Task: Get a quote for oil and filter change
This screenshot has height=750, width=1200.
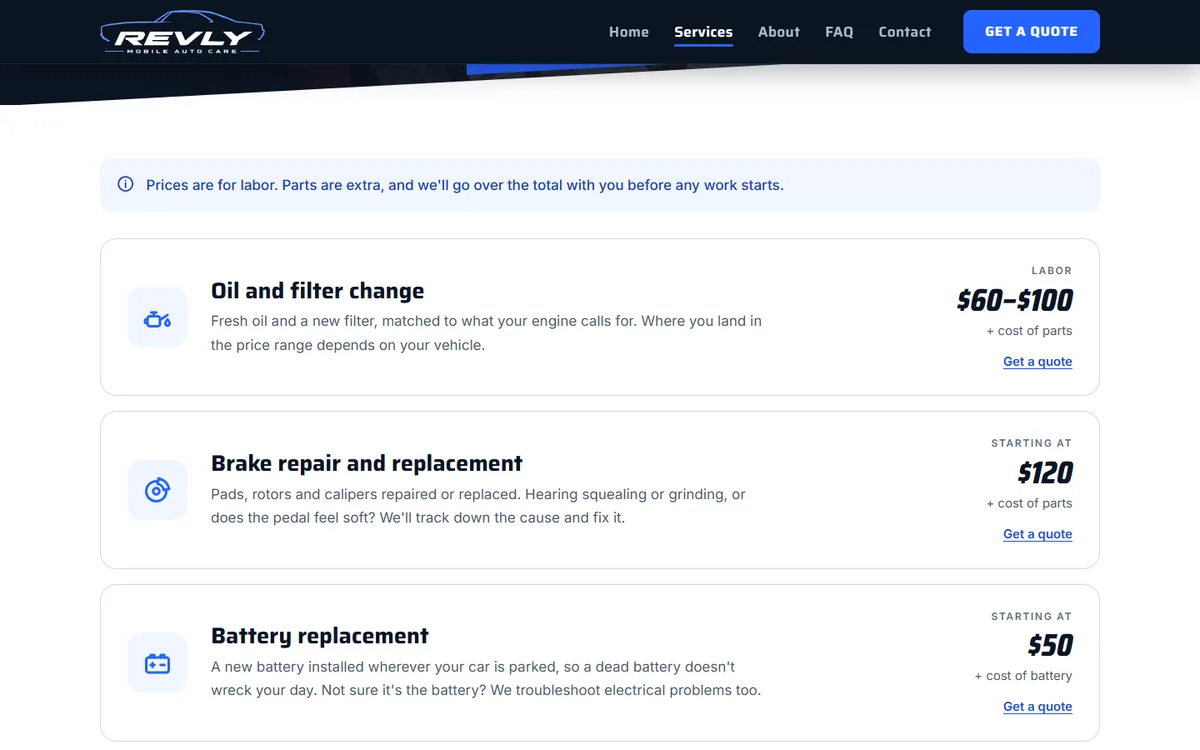Action: pos(1038,362)
